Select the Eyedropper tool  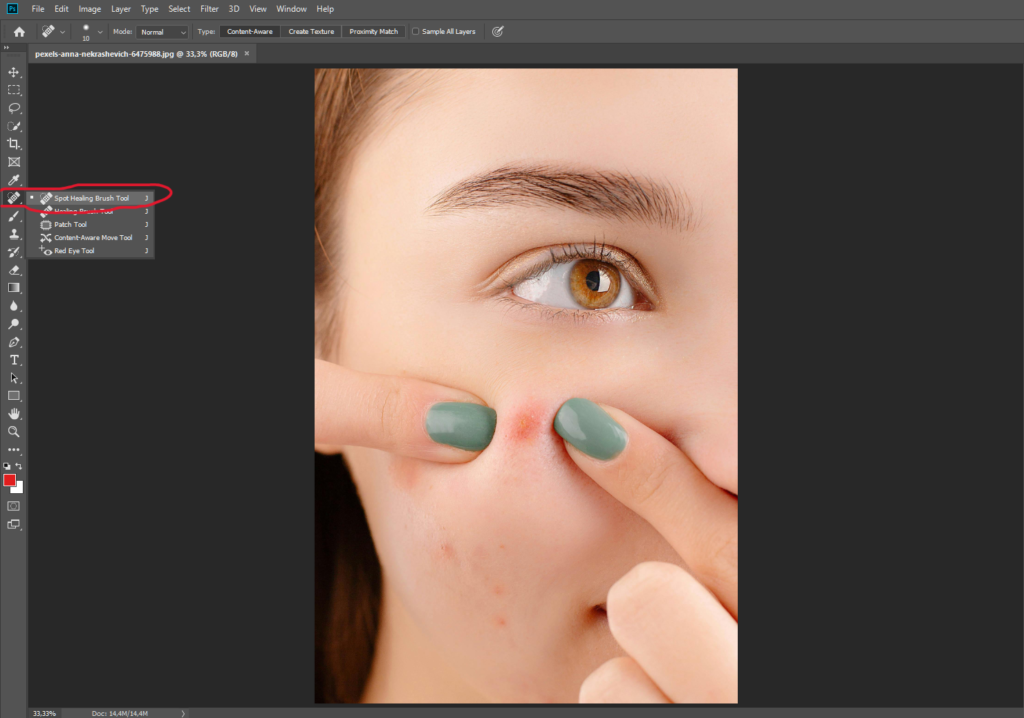(14, 179)
